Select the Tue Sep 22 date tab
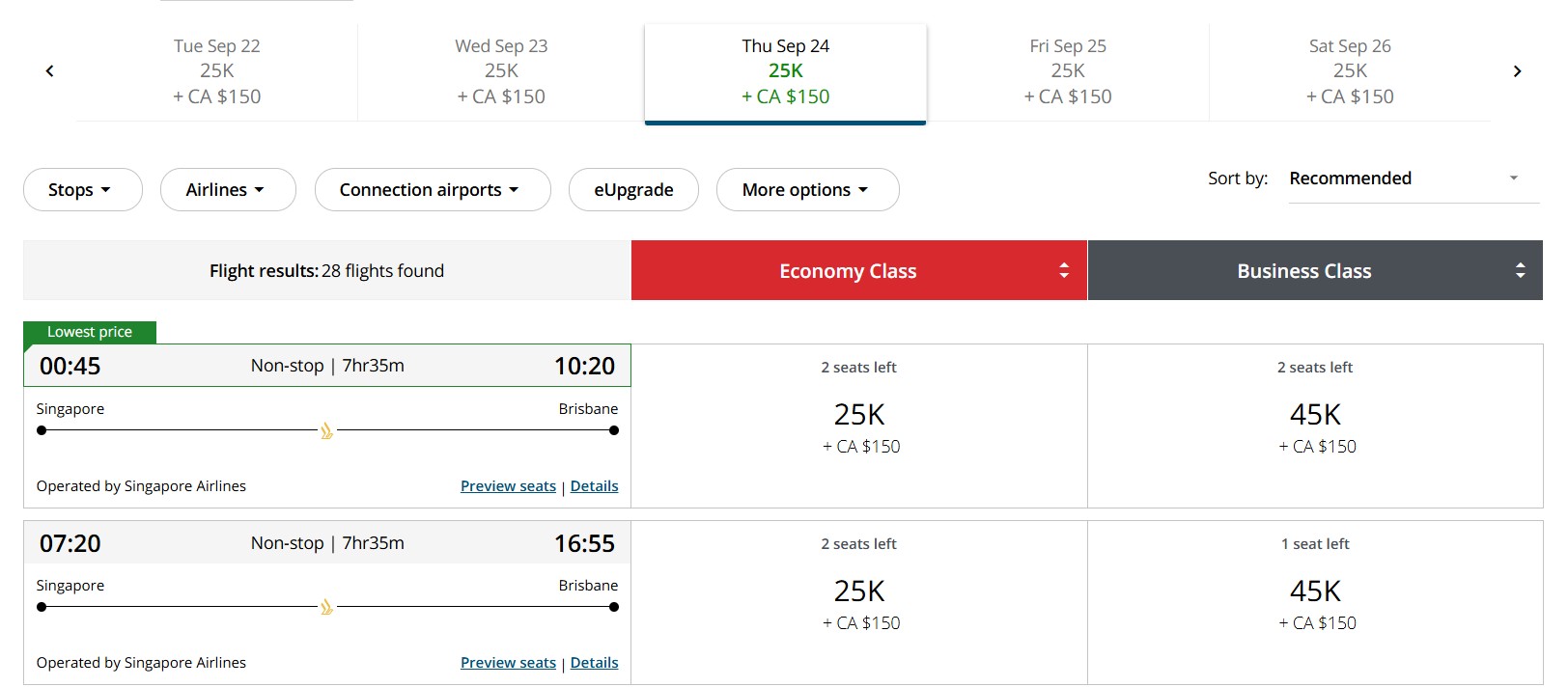The width and height of the screenshot is (1568, 687). [217, 71]
